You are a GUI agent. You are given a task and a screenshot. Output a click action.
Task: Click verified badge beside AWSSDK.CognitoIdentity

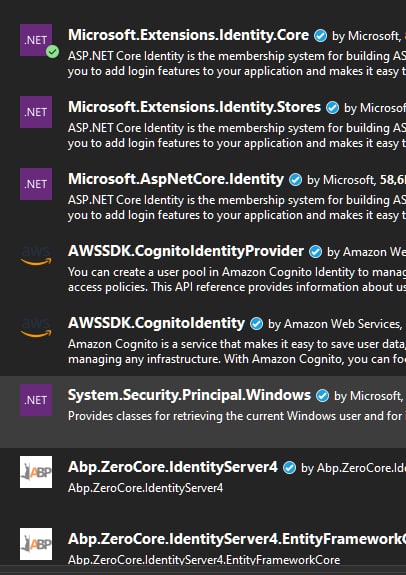(x=256, y=324)
